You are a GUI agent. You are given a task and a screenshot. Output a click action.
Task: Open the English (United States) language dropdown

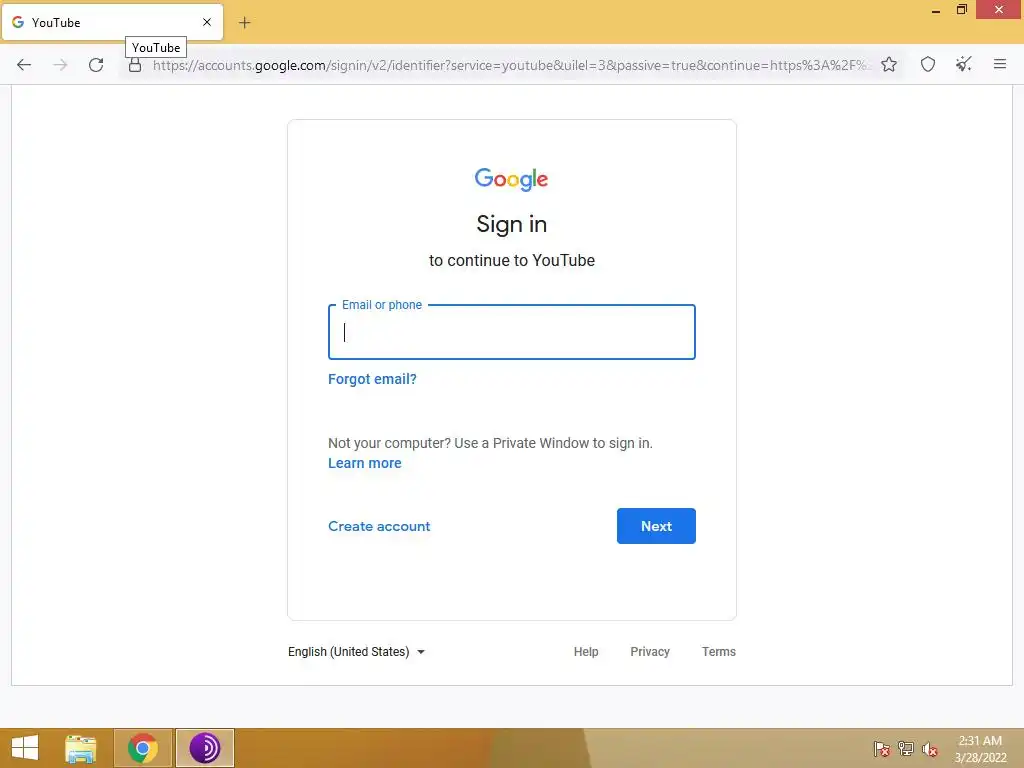(357, 652)
